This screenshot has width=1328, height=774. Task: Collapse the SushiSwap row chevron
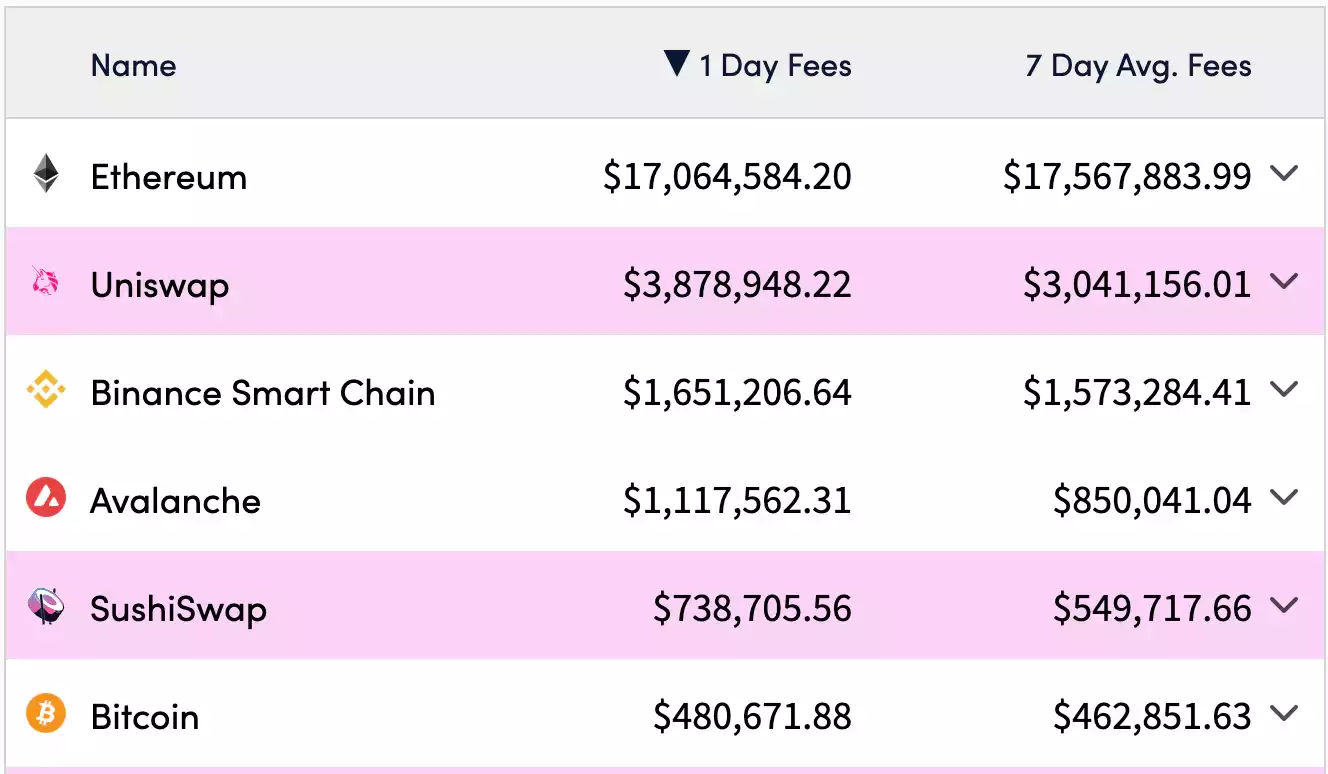[x=1285, y=606]
